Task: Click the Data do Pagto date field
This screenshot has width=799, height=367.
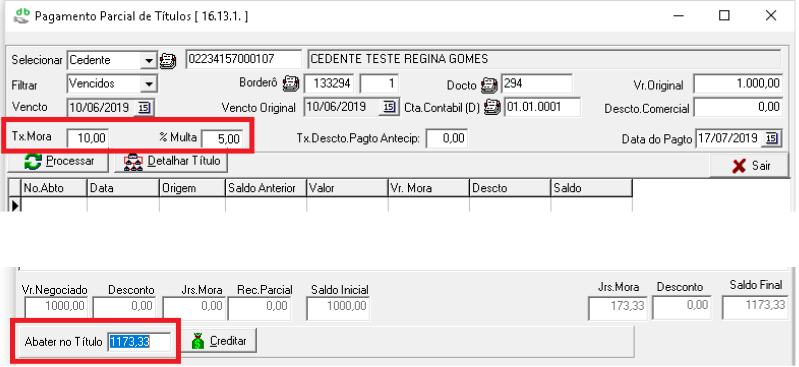Action: [x=730, y=139]
